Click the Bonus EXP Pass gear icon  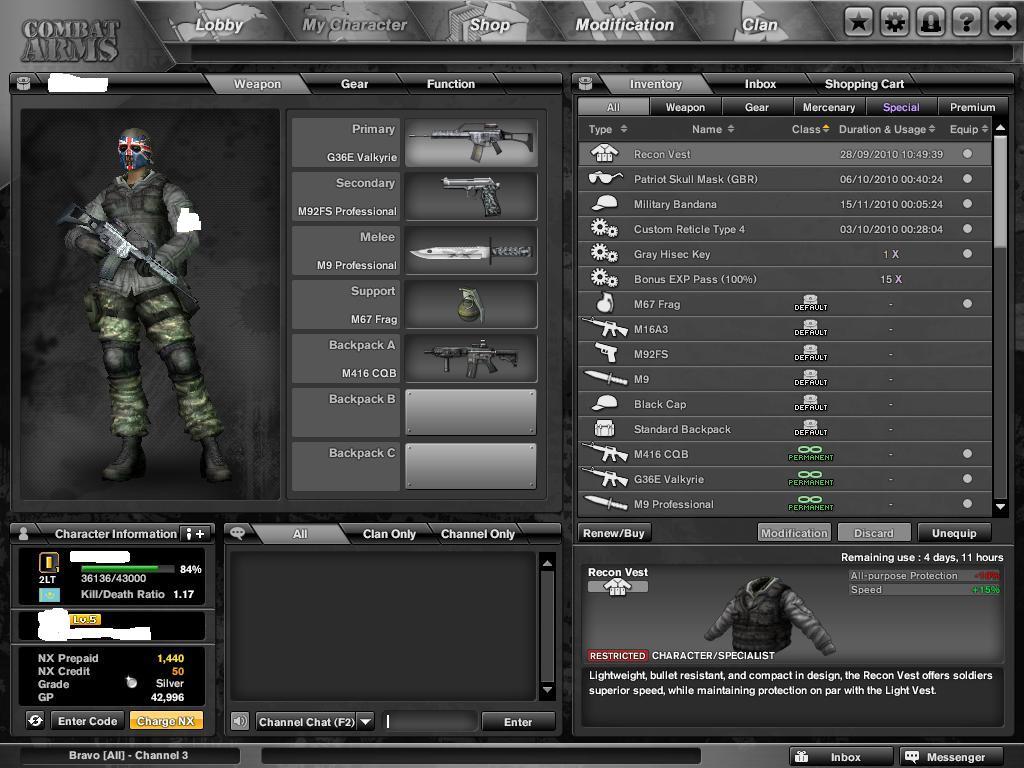(604, 279)
